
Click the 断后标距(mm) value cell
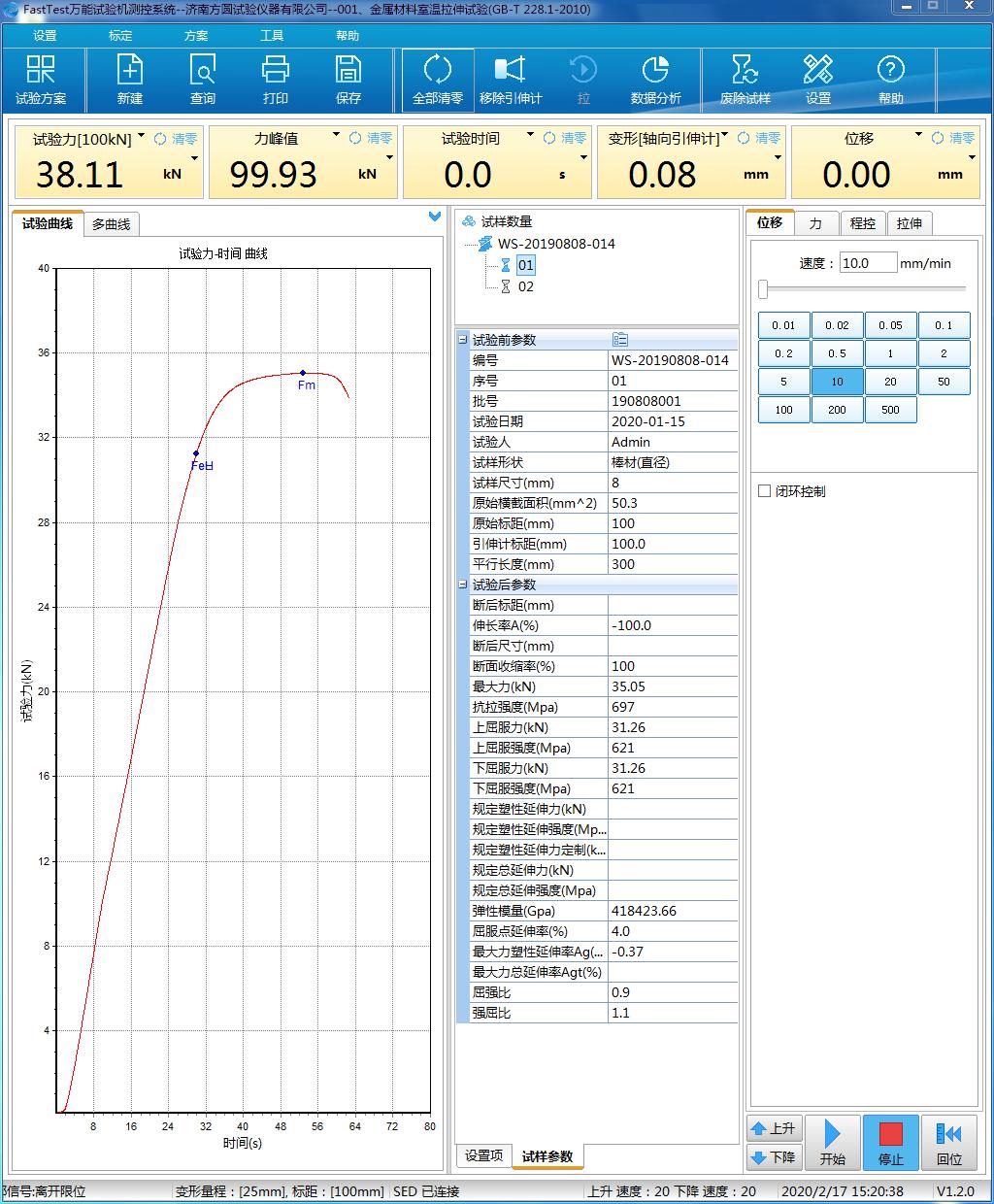point(673,605)
